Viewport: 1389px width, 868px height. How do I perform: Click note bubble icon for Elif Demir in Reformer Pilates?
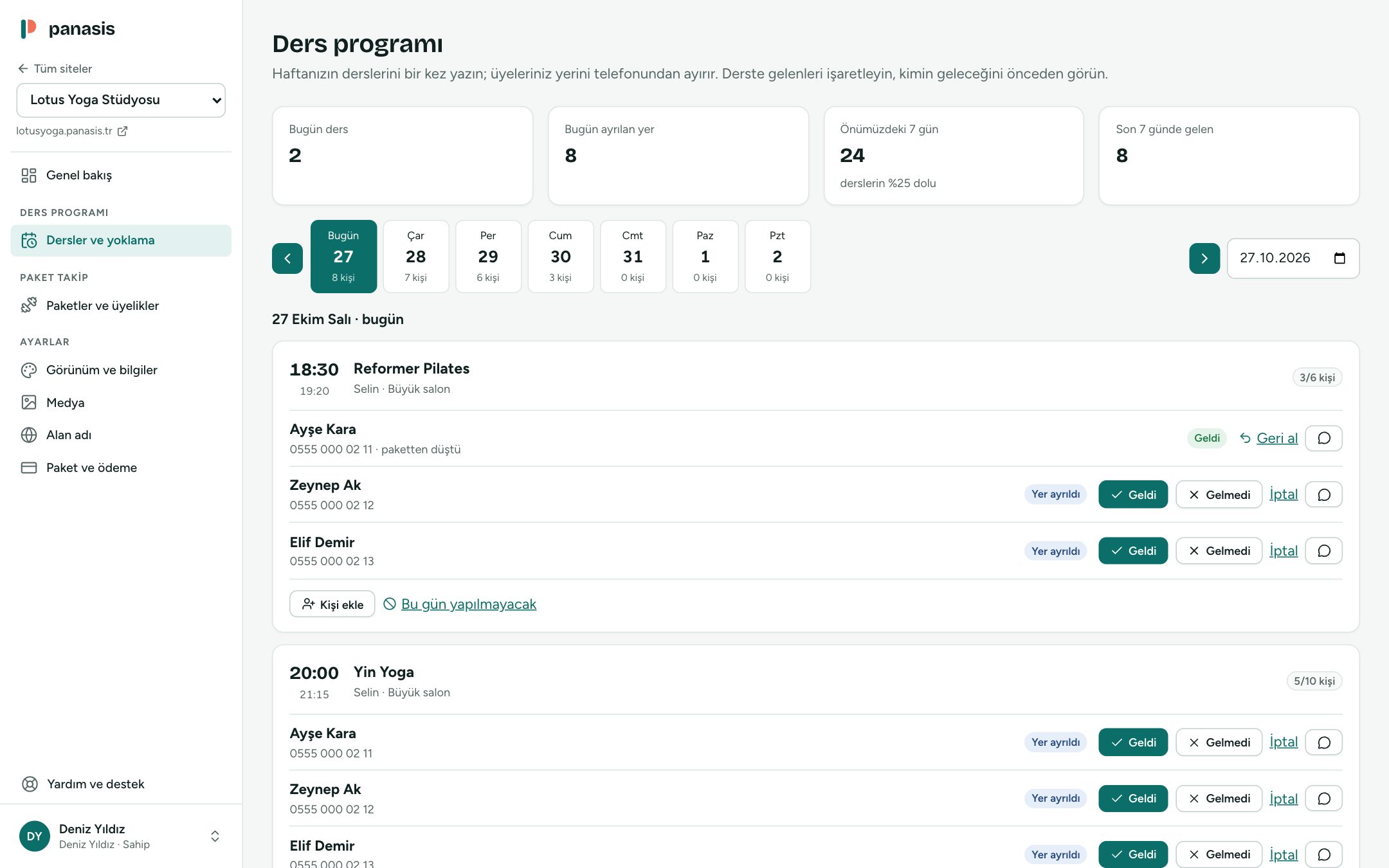pyautogui.click(x=1324, y=551)
